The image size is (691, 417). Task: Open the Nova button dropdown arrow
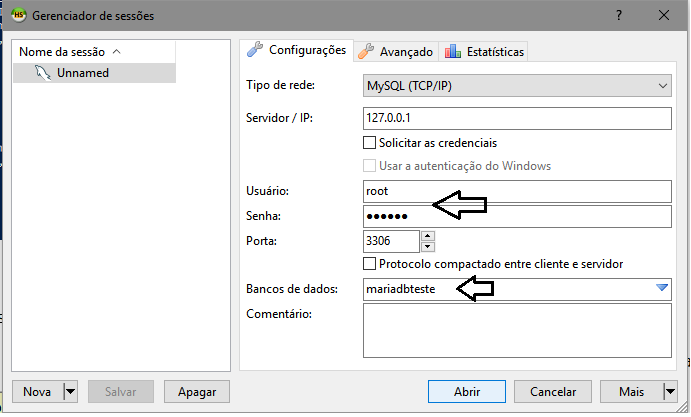(x=70, y=392)
